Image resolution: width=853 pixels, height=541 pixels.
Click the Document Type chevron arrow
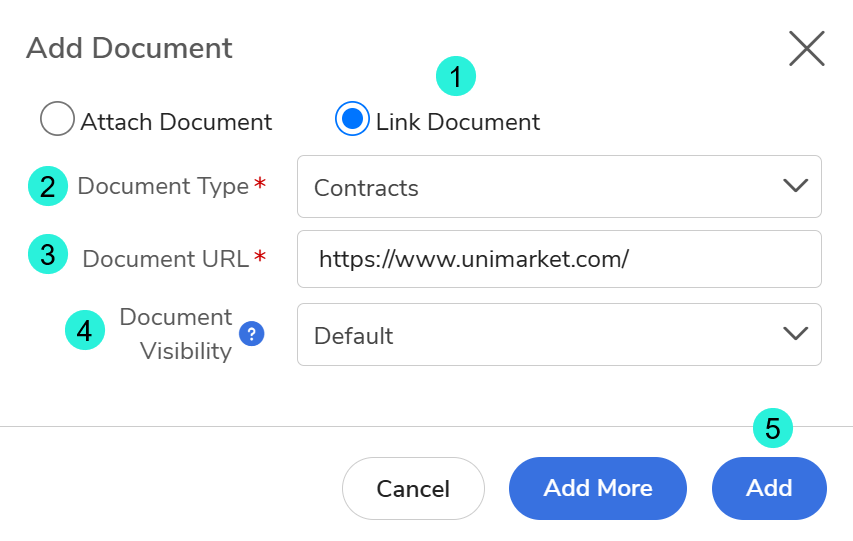tap(795, 186)
